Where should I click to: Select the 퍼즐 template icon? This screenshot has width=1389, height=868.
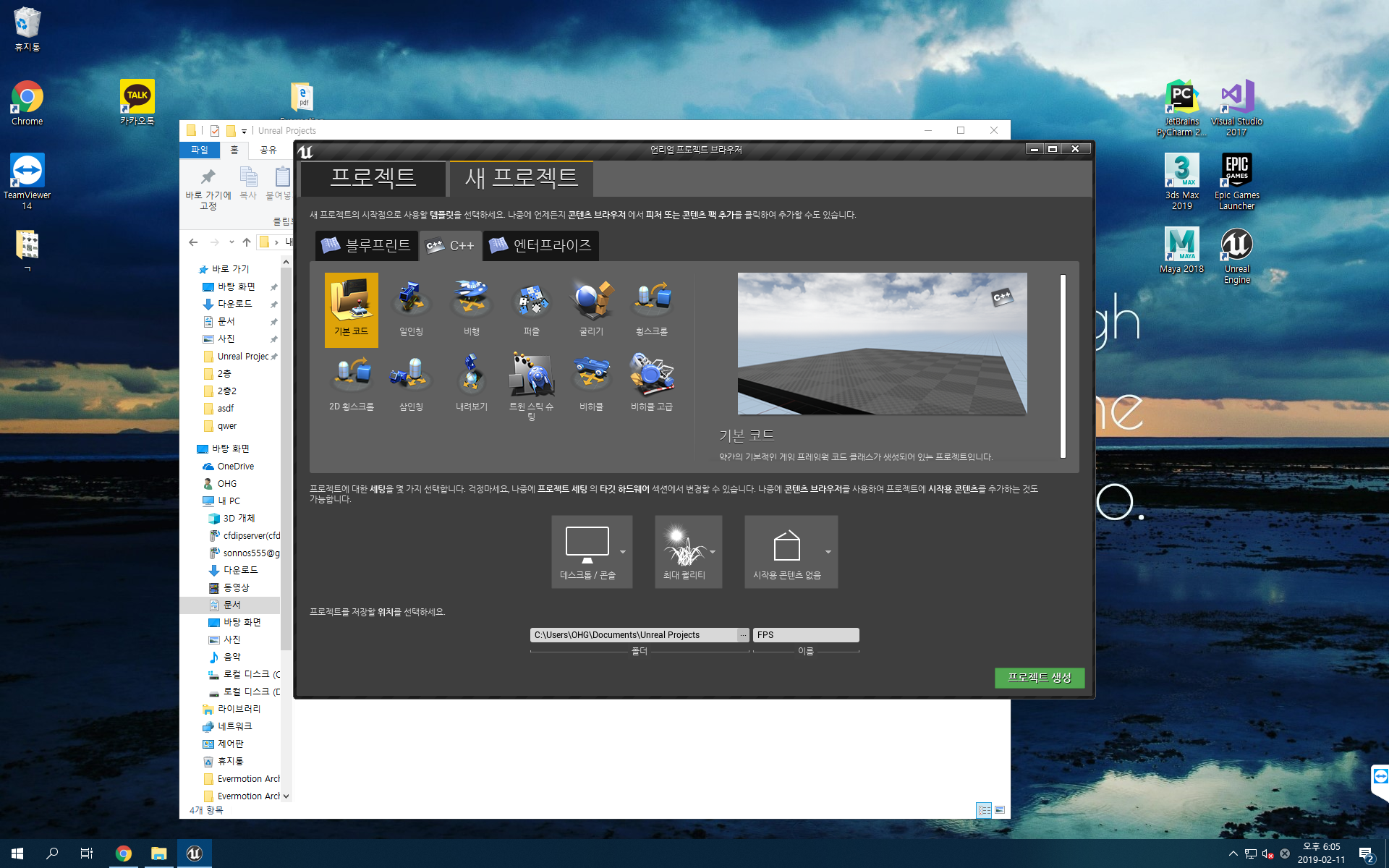(532, 310)
